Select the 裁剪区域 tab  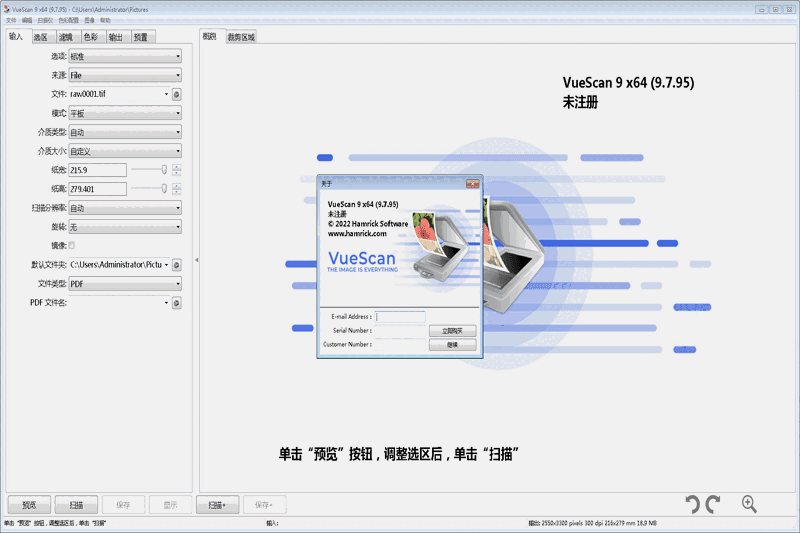(x=241, y=37)
